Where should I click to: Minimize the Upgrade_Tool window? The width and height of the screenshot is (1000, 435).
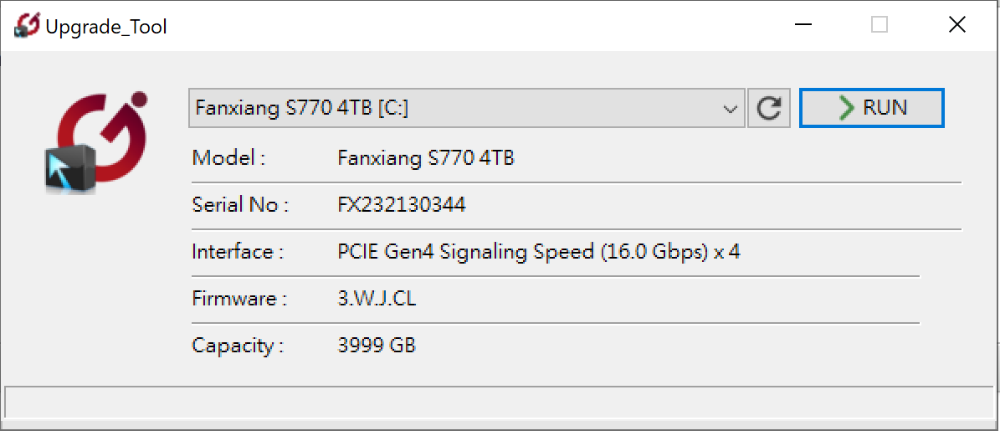click(802, 26)
